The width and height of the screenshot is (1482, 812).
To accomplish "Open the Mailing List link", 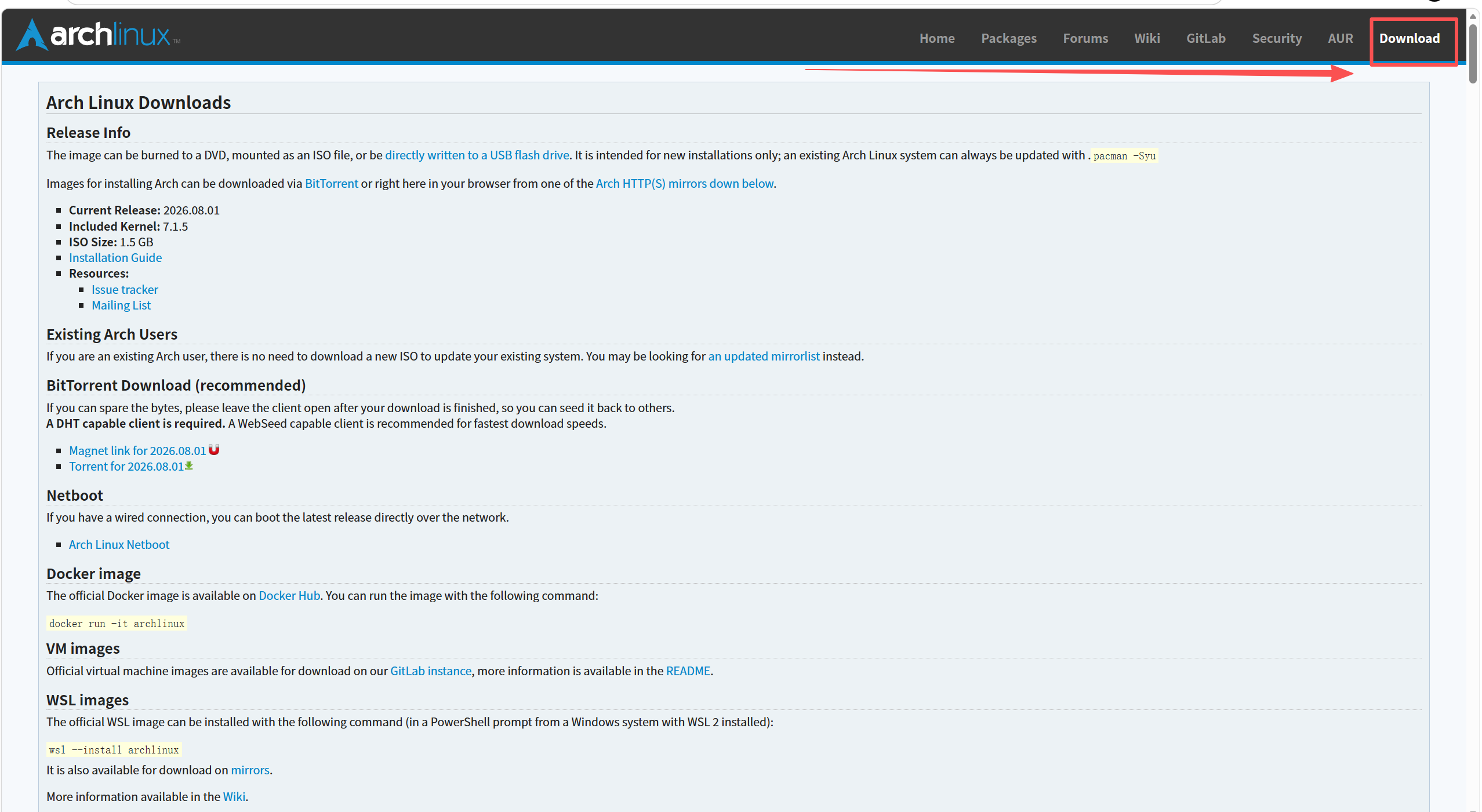I will [121, 305].
